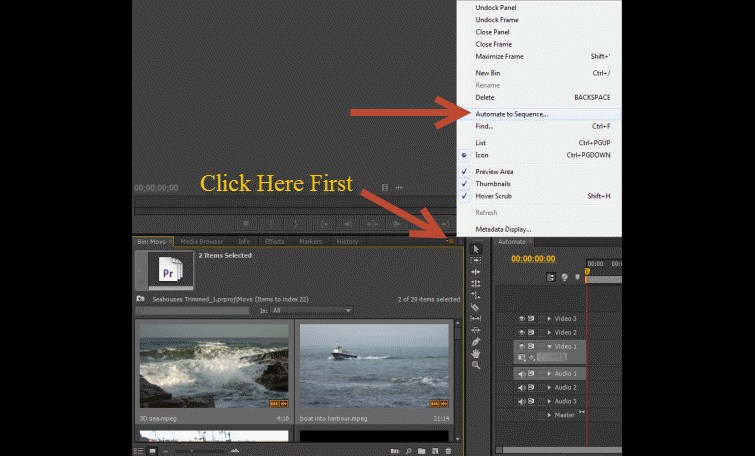Expand the Video 2 track
Image resolution: width=755 pixels, height=456 pixels.
point(549,332)
